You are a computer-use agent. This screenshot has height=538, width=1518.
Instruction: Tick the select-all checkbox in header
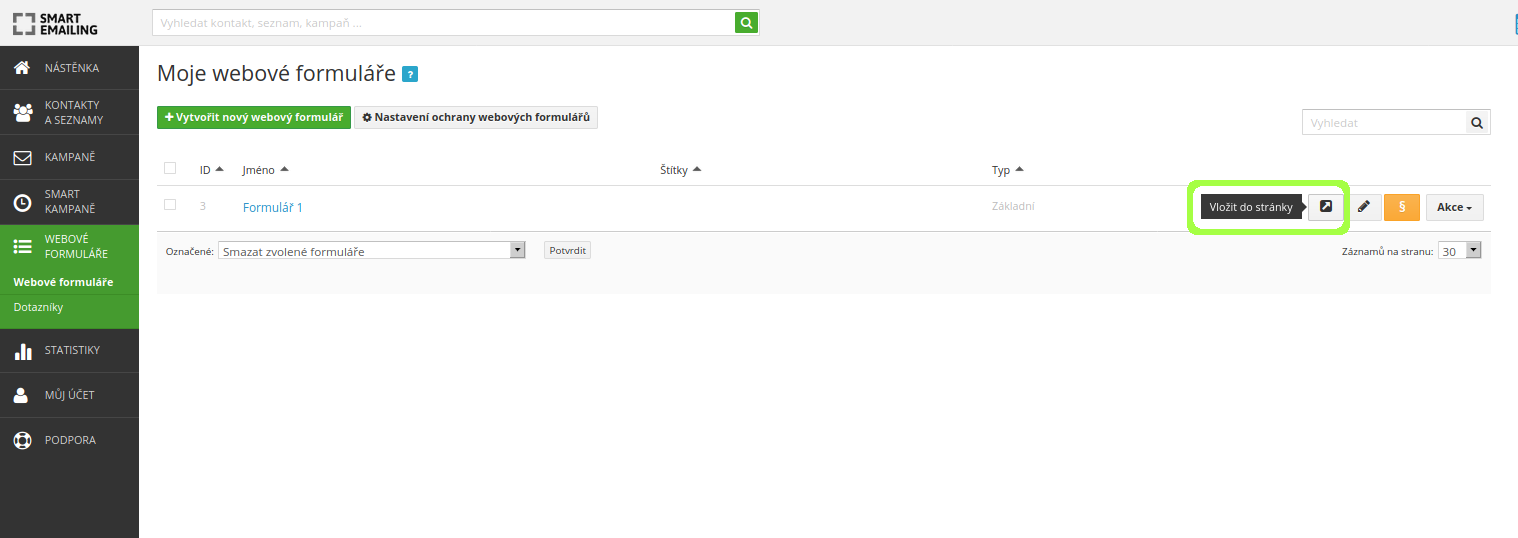point(170,168)
